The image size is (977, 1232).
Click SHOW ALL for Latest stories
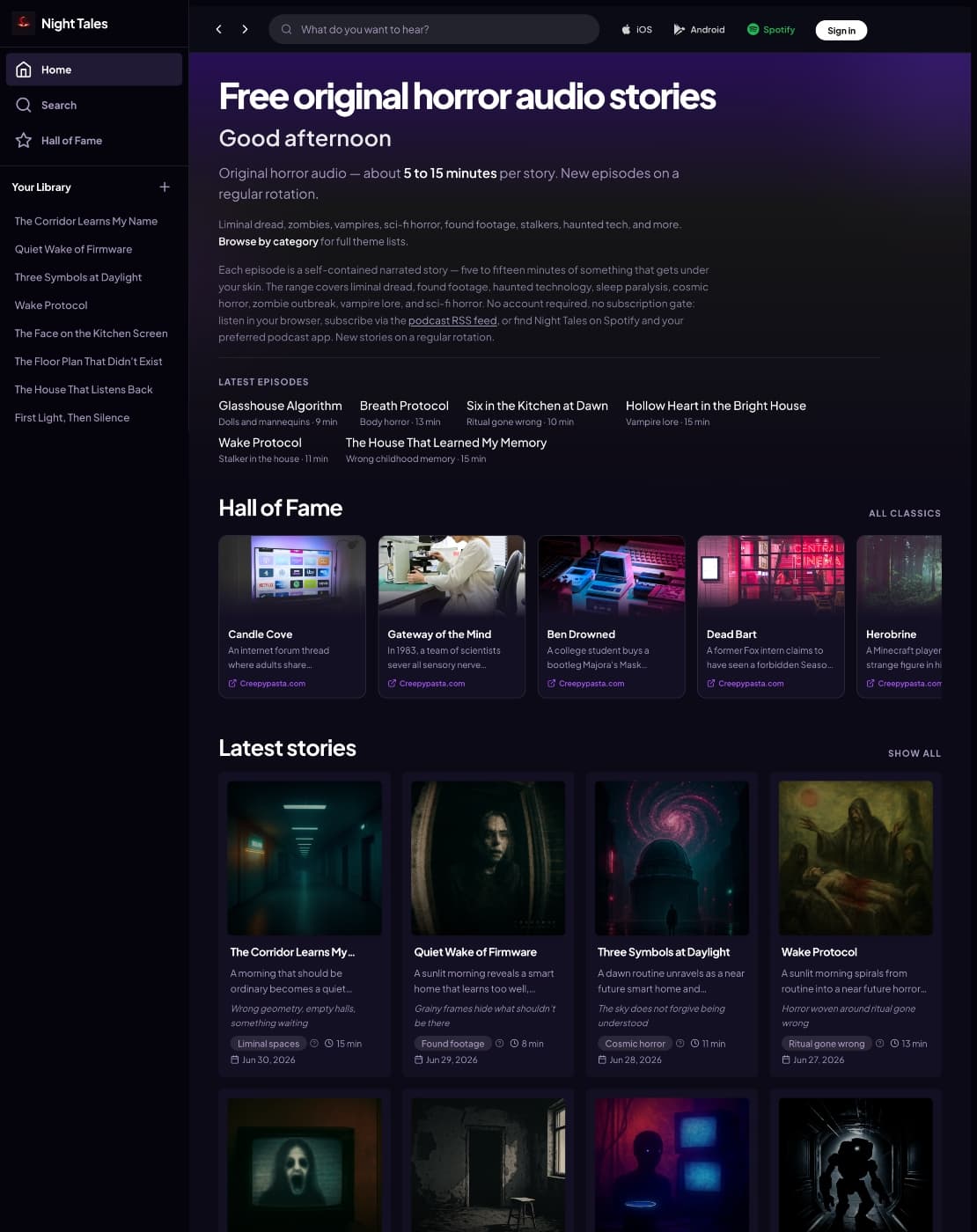point(915,753)
